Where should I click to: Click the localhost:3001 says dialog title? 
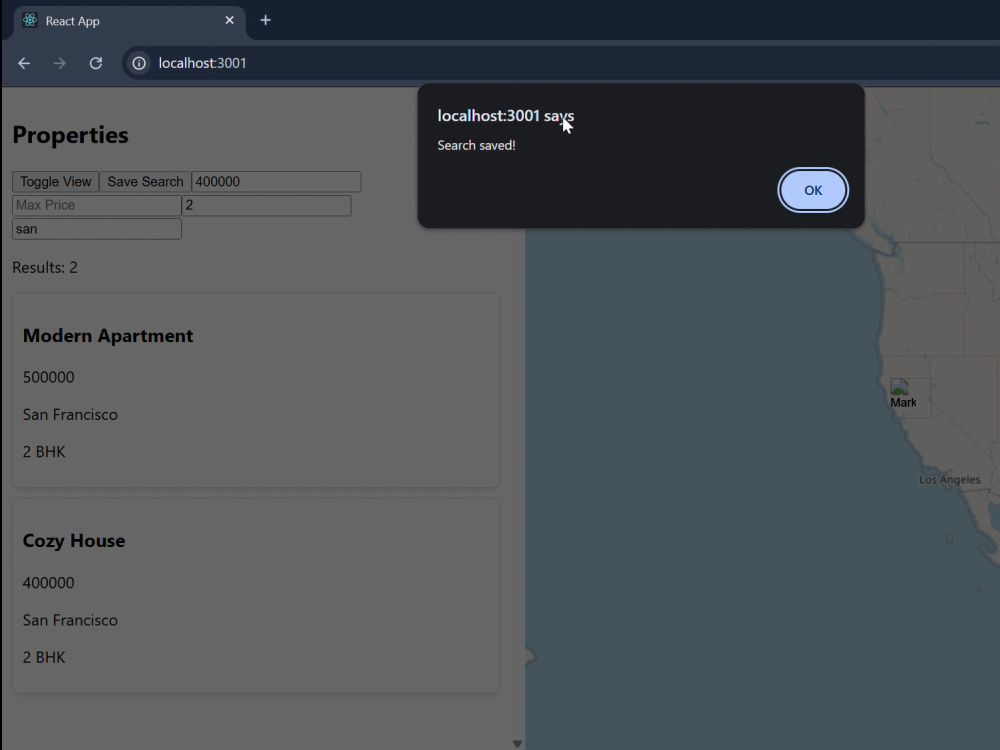506,116
